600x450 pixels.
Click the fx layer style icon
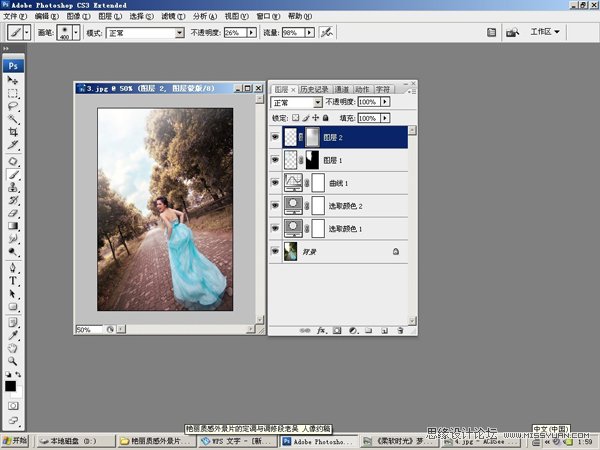click(x=322, y=329)
